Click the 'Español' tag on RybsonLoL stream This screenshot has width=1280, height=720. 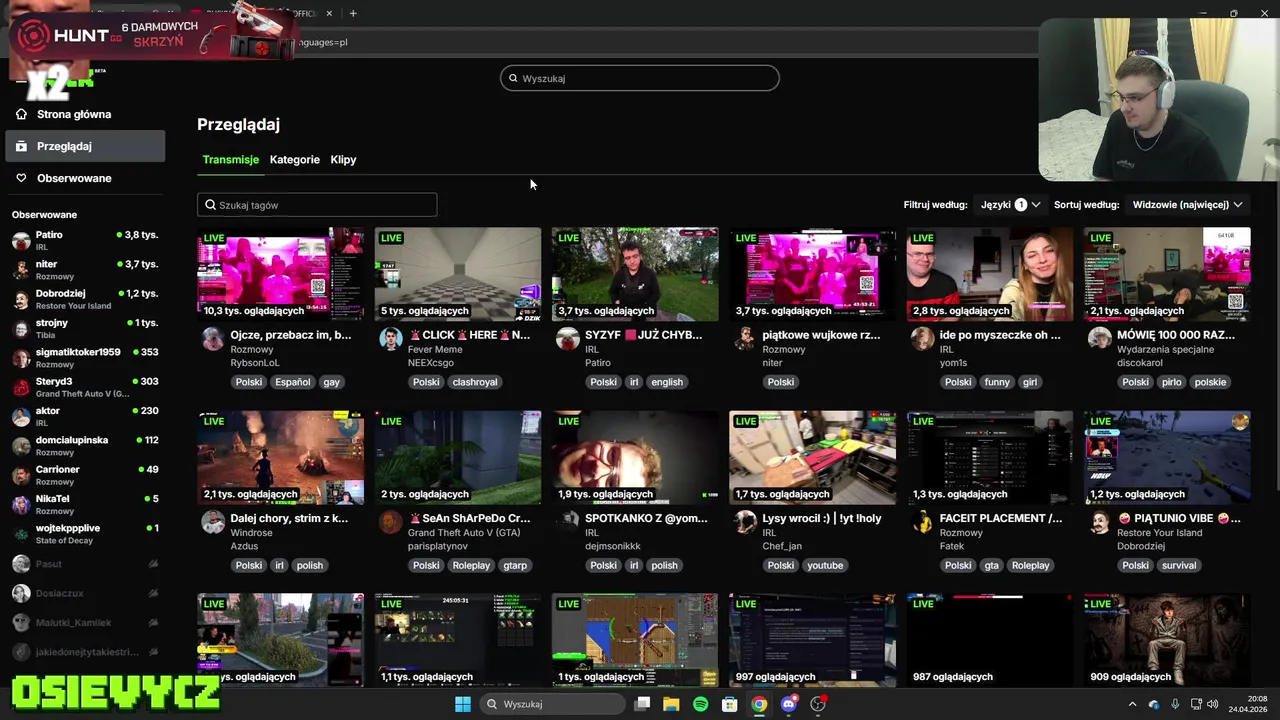(x=293, y=382)
